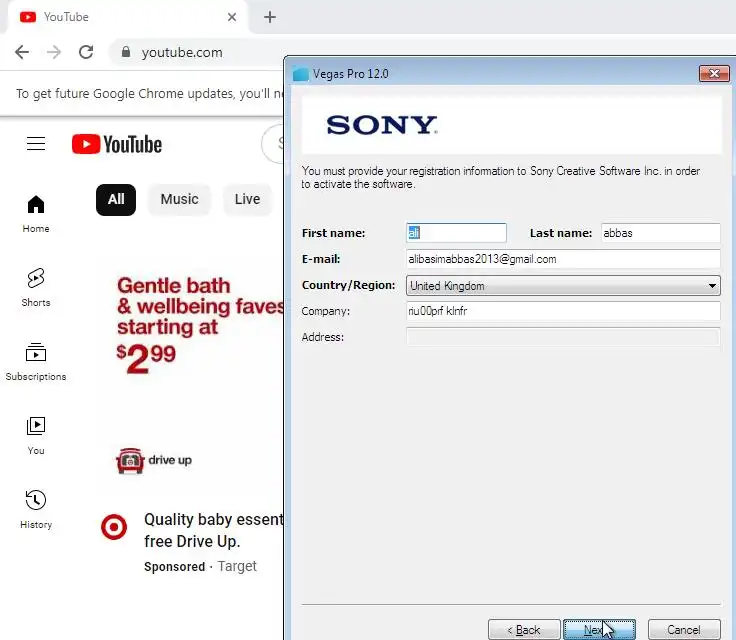Select the Live filter chip
This screenshot has width=736, height=640.
pyautogui.click(x=247, y=200)
